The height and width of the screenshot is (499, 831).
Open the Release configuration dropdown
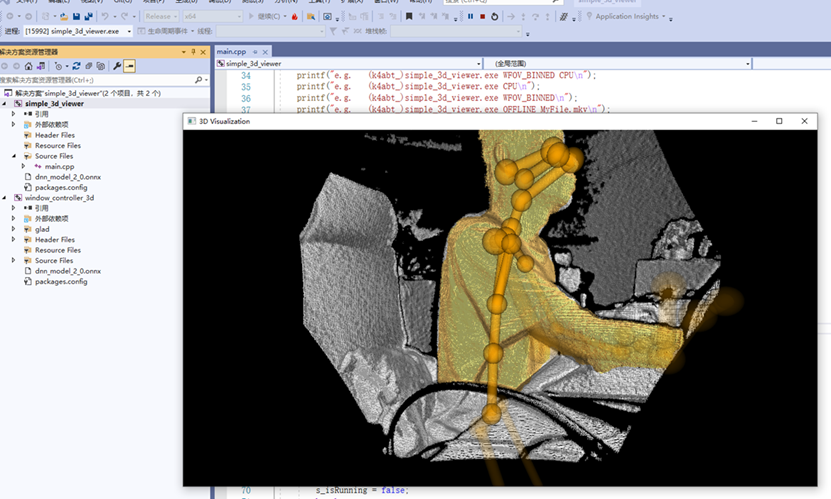click(x=162, y=16)
